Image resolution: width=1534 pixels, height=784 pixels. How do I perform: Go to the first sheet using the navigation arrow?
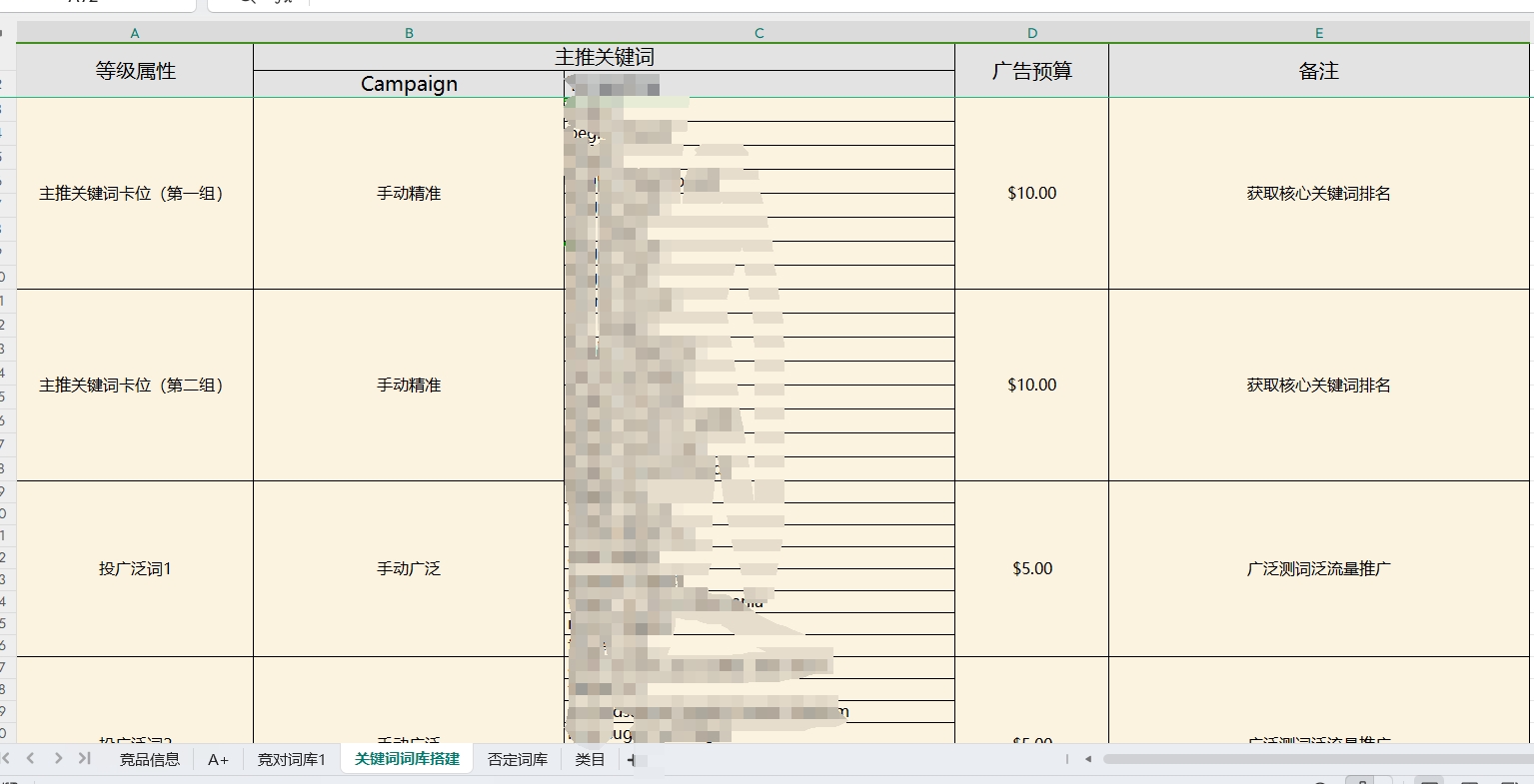(6, 759)
